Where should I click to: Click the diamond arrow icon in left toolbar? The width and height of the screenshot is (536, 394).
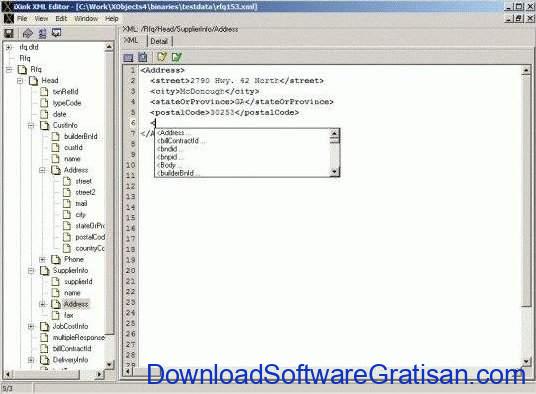point(27,33)
